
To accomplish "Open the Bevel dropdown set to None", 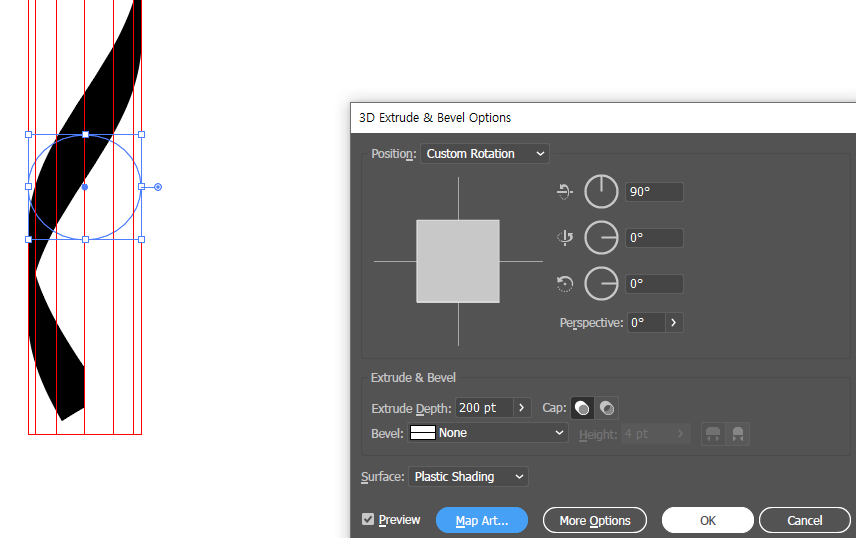I will [488, 433].
